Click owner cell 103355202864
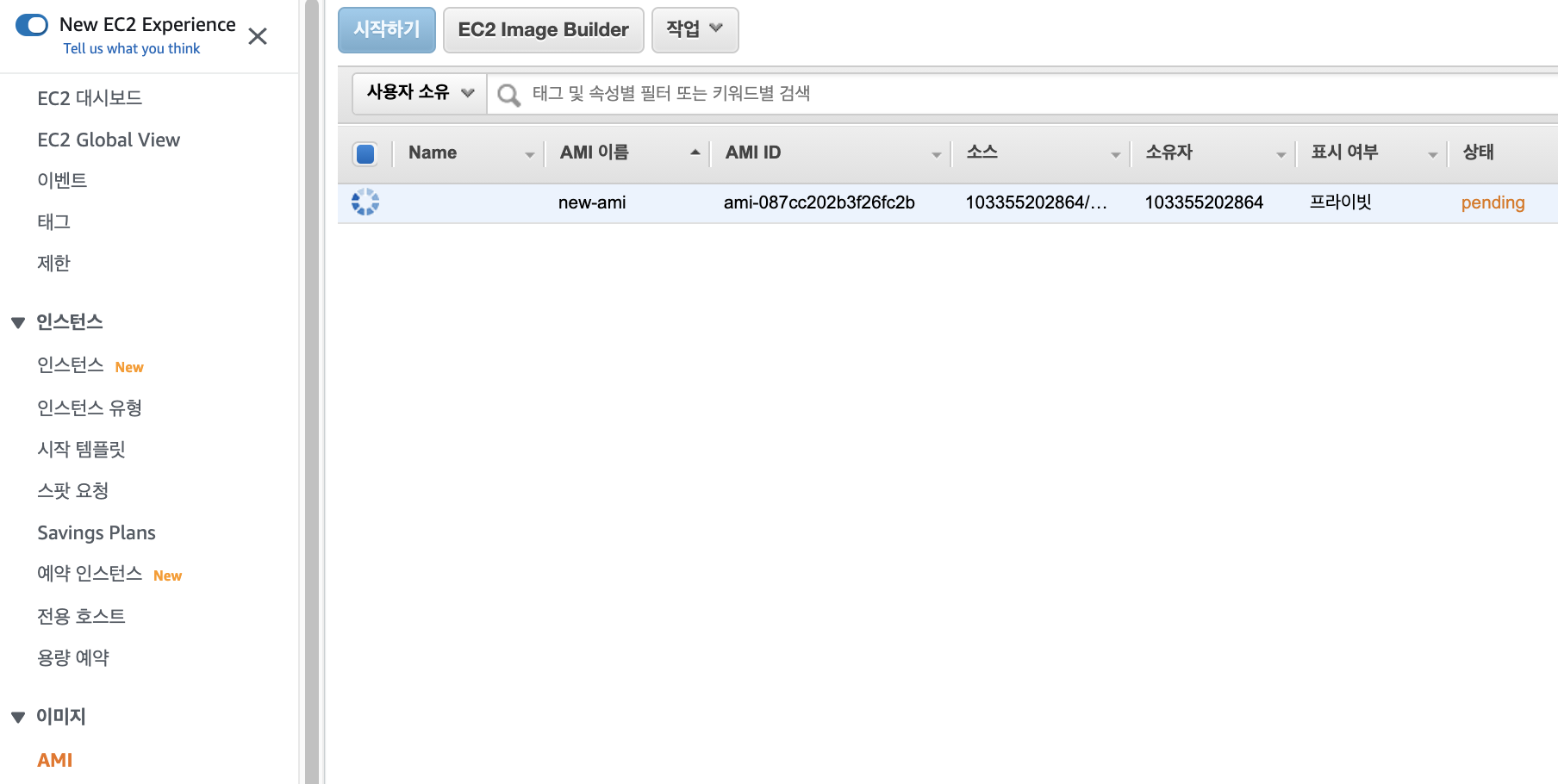 (x=1204, y=202)
